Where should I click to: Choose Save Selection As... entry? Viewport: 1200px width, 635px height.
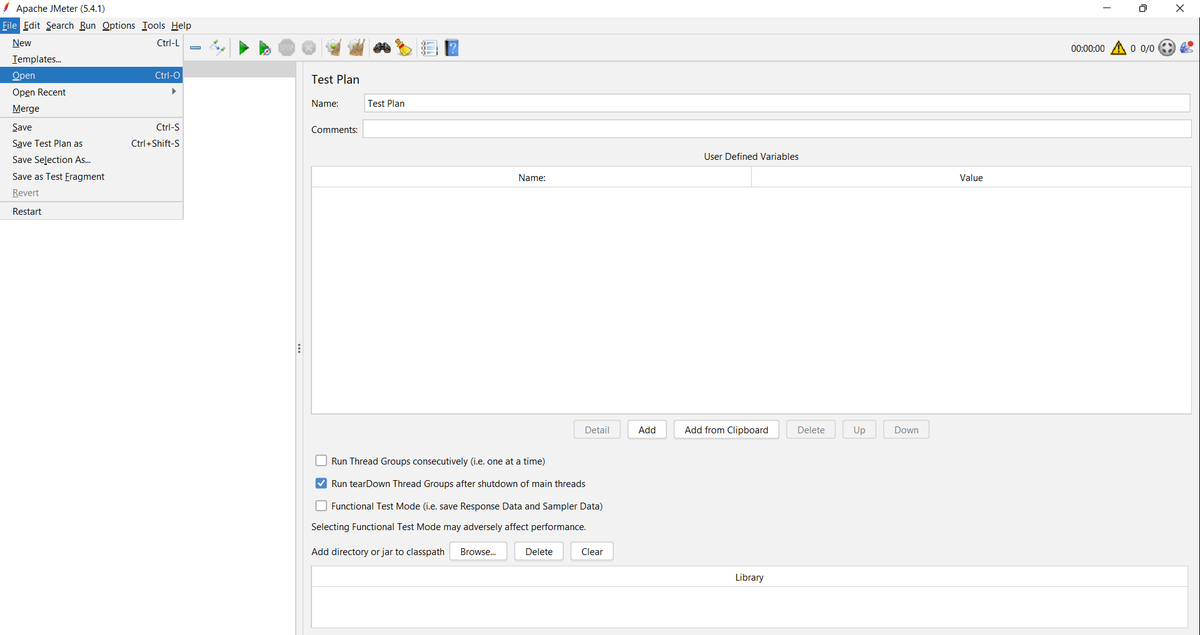pyautogui.click(x=92, y=159)
